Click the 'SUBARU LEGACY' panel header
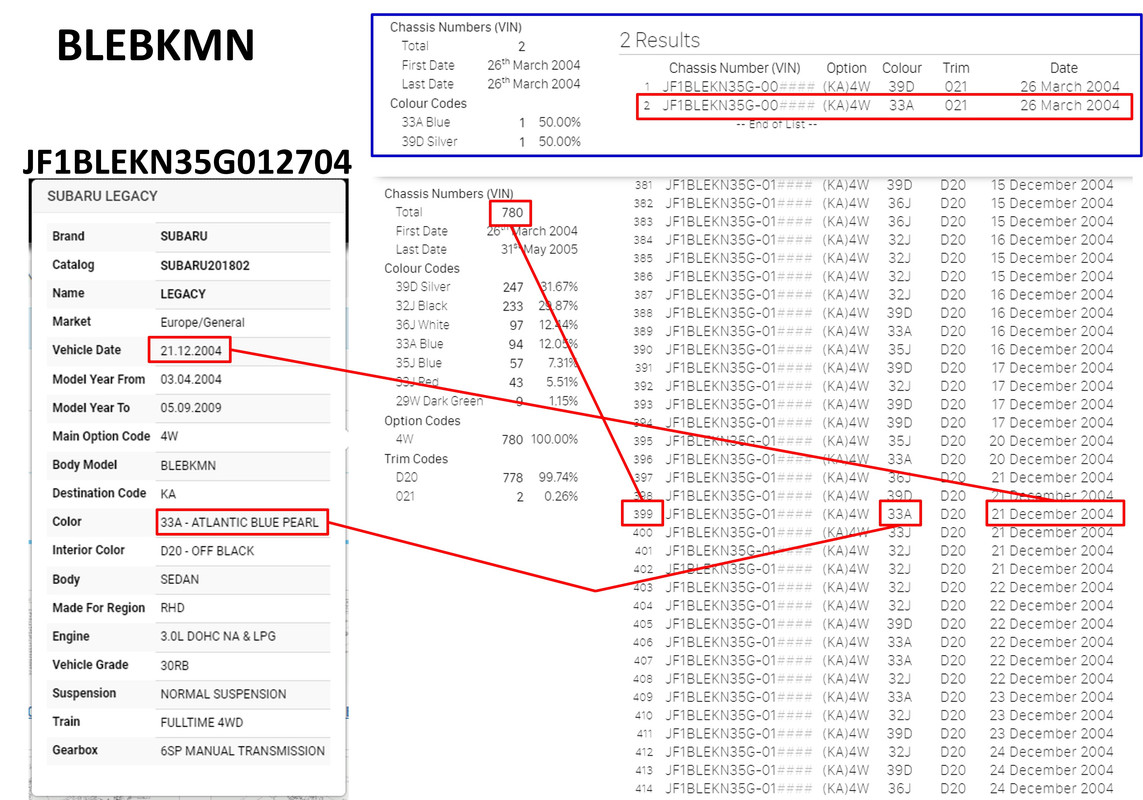This screenshot has height=800, width=1143. tap(102, 196)
